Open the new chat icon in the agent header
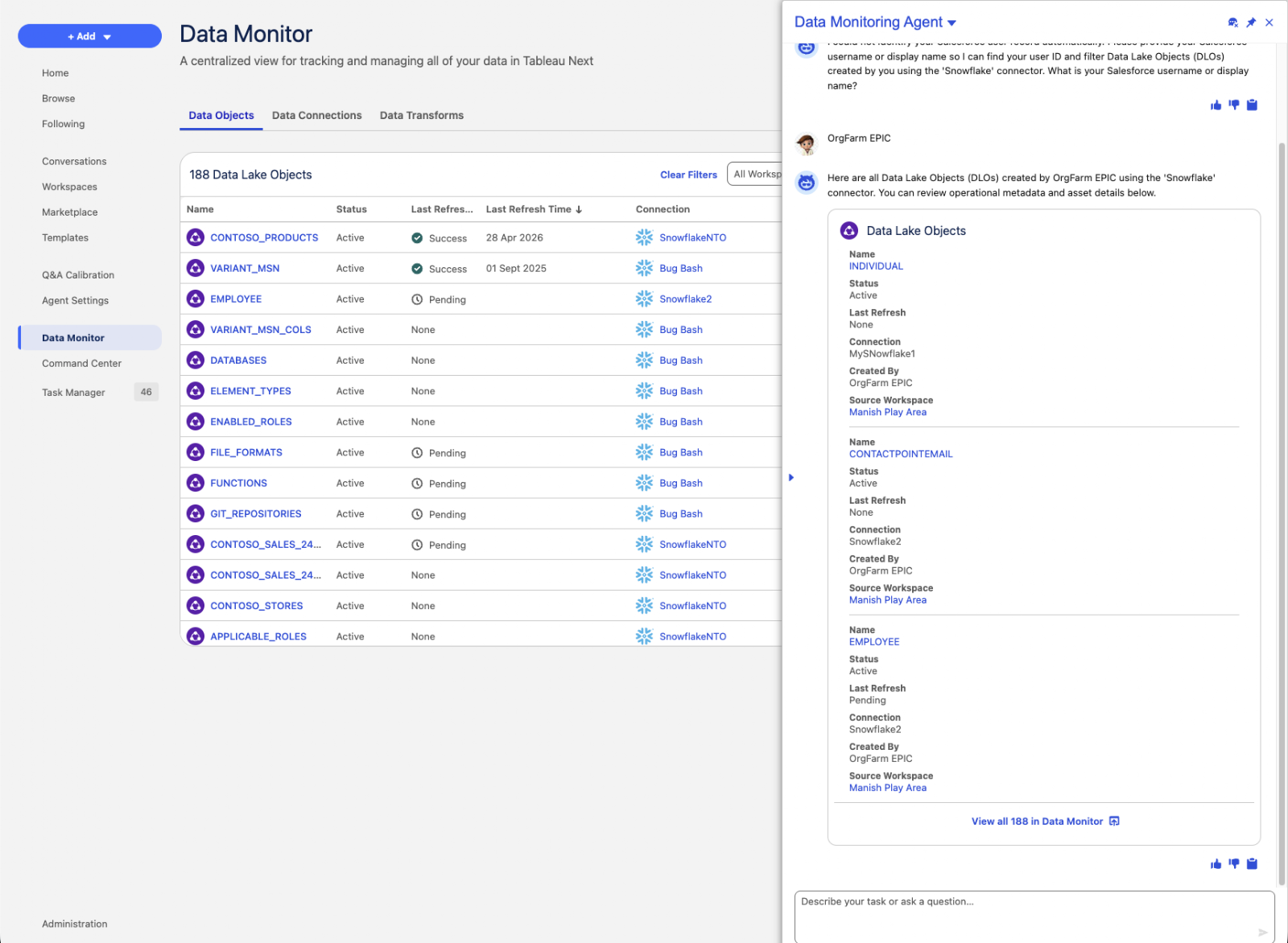 [x=1232, y=23]
